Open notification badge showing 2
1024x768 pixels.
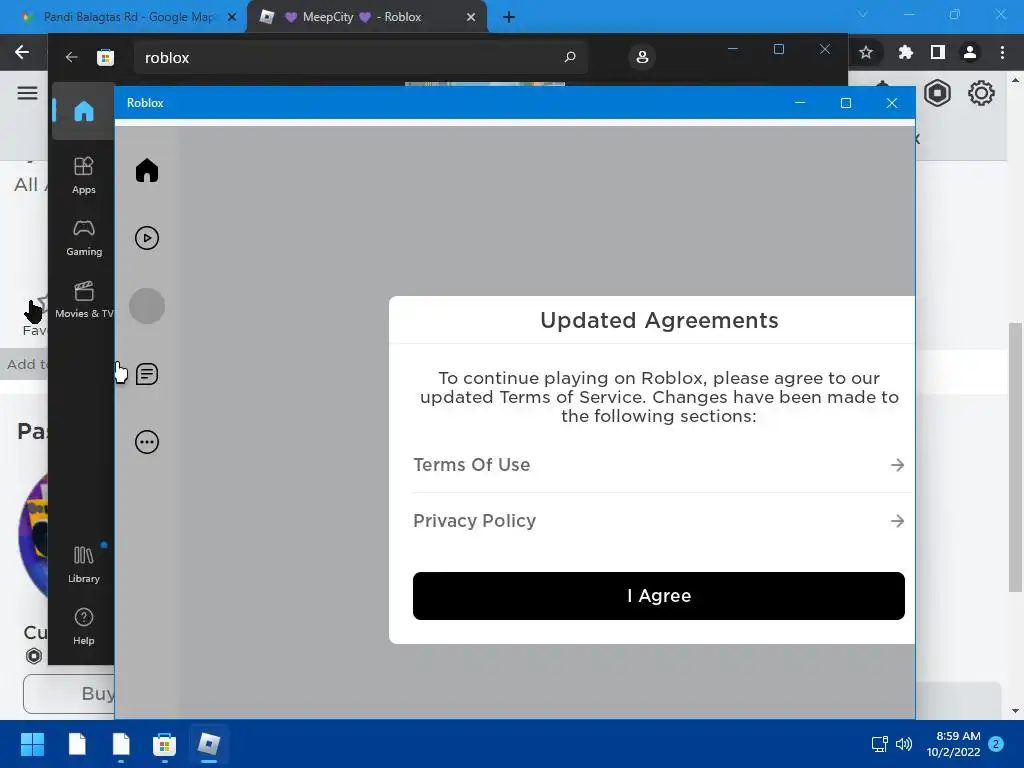(x=996, y=744)
